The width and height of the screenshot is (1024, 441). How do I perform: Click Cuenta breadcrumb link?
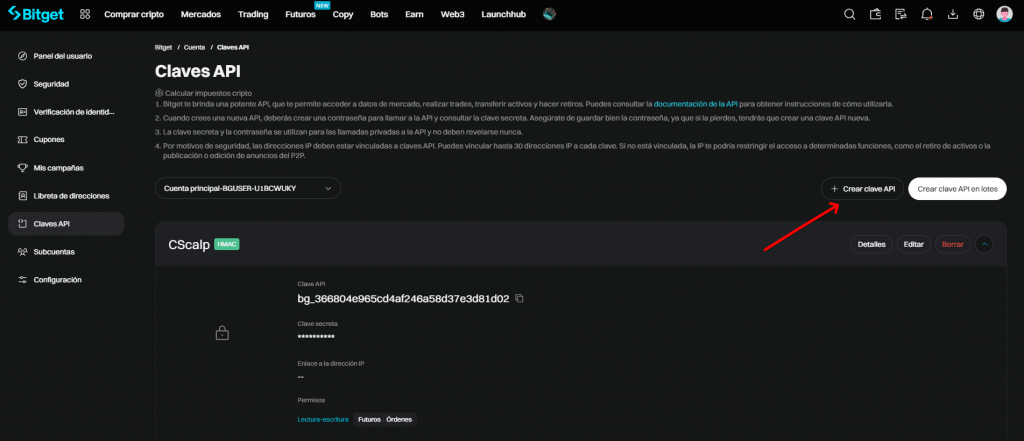coord(195,48)
